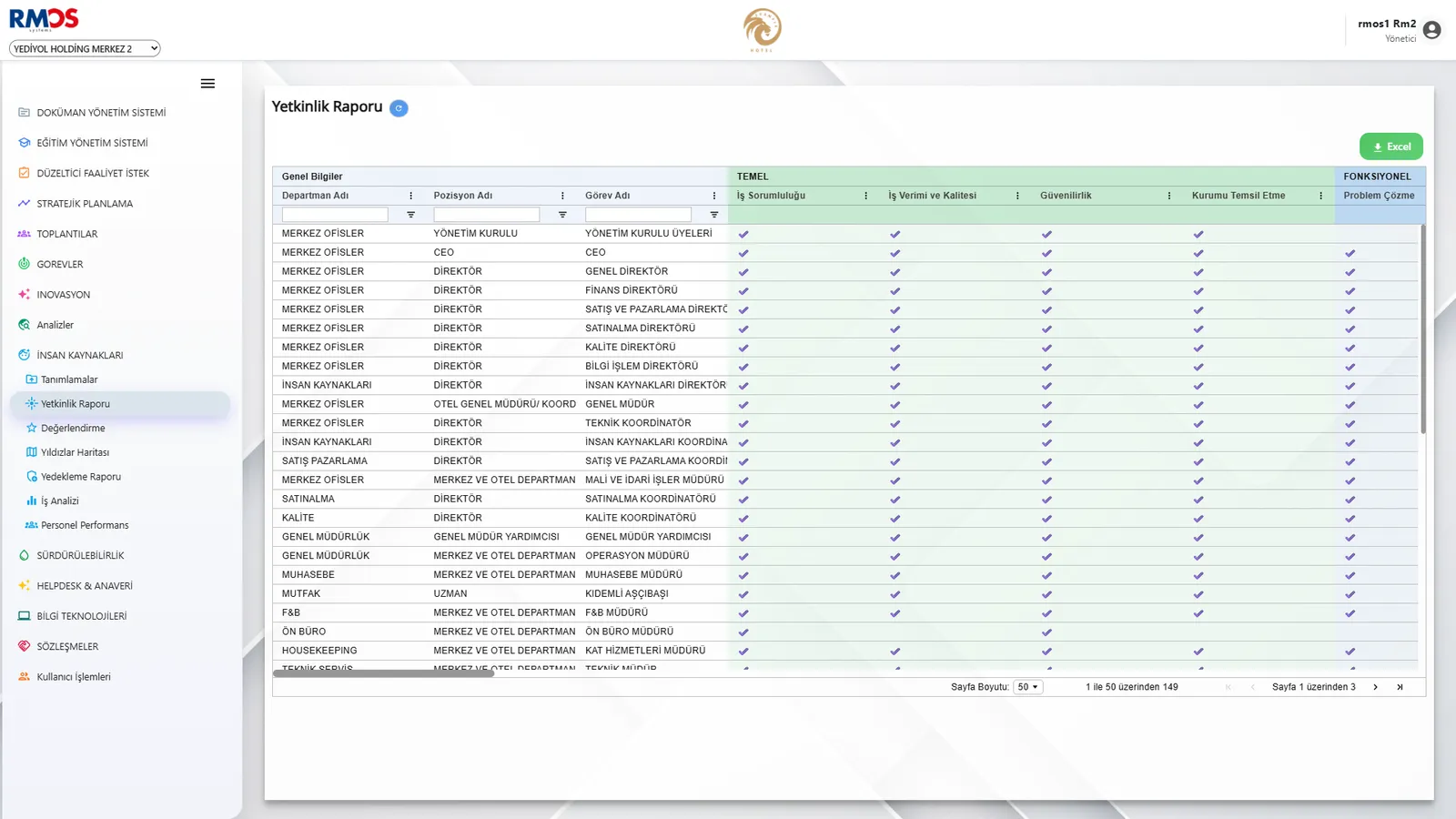
Task: Open the İş Sorumluluğu column menu
Action: tap(865, 196)
